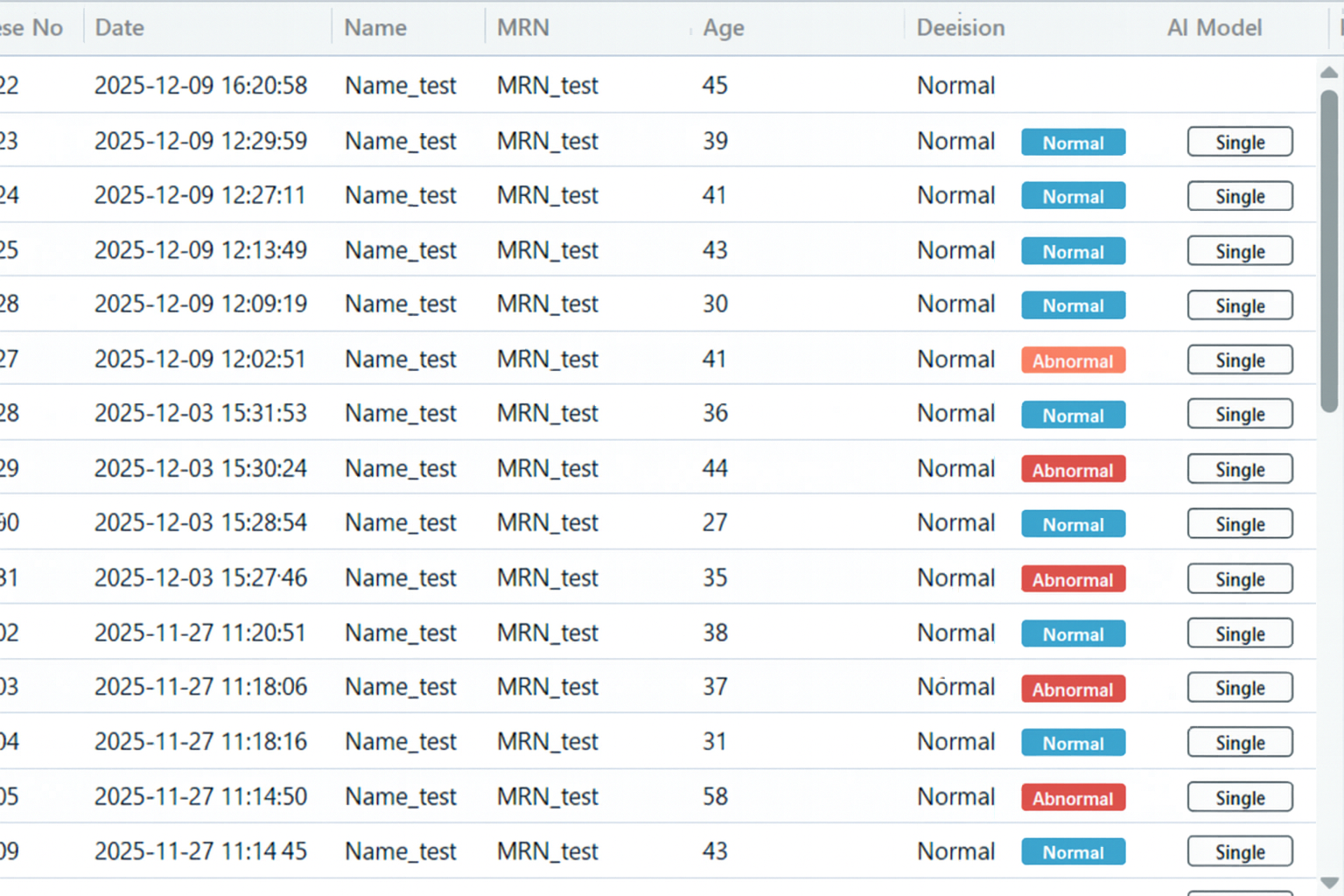Click Single button in the 15:30:24 row

coord(1239,470)
